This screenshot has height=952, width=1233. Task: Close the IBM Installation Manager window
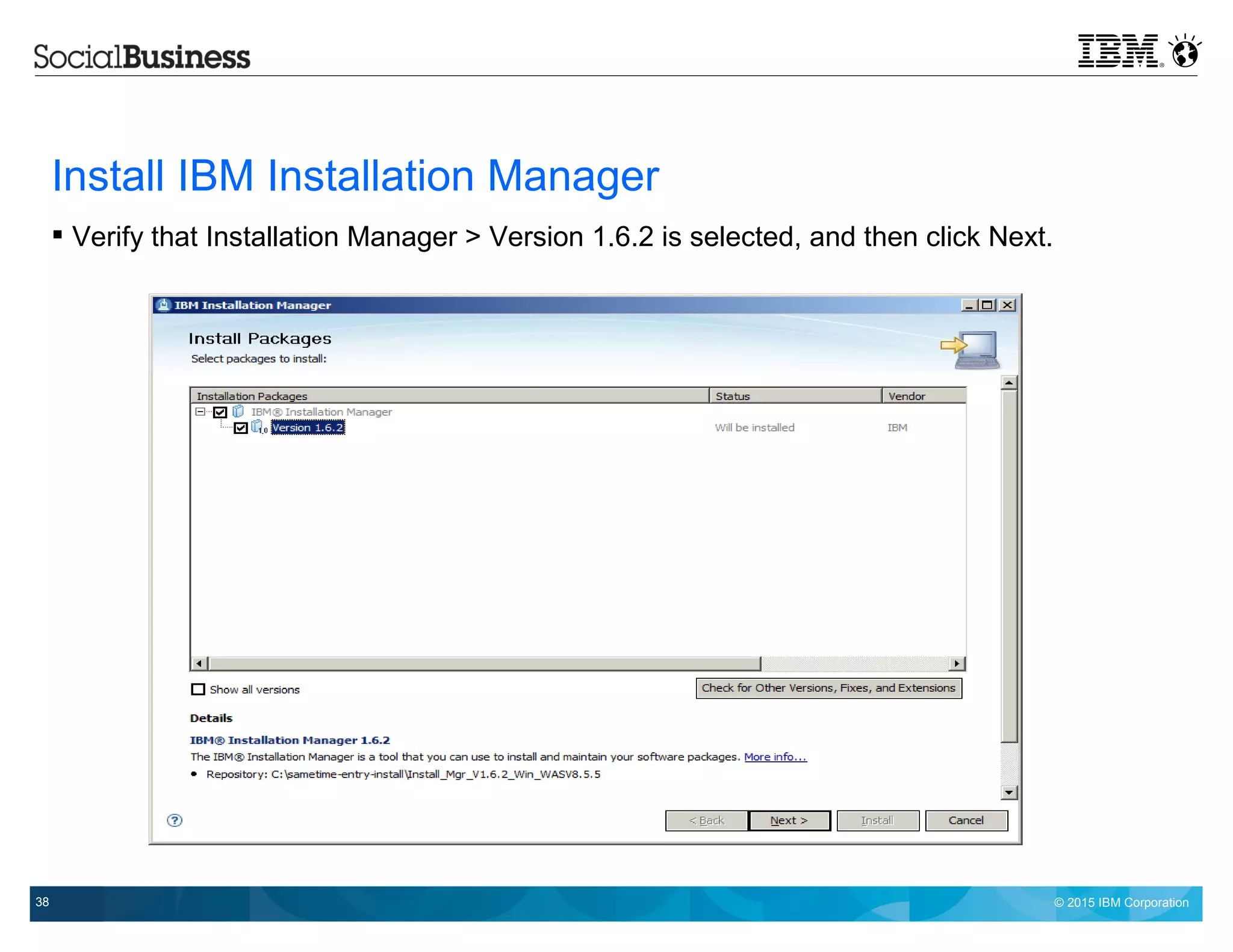click(1007, 305)
